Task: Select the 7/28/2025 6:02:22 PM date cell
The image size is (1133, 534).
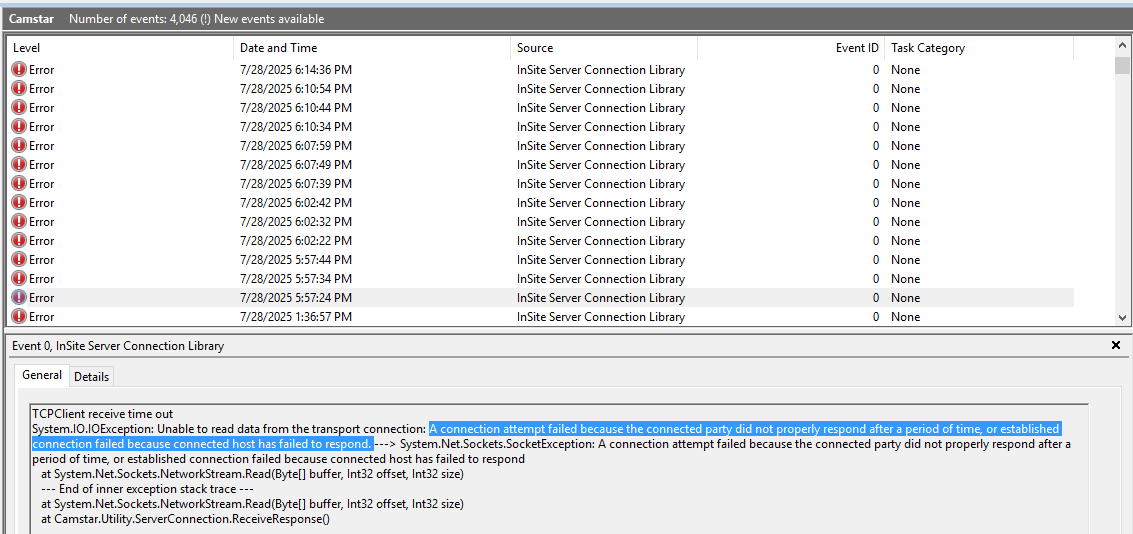Action: click(296, 241)
